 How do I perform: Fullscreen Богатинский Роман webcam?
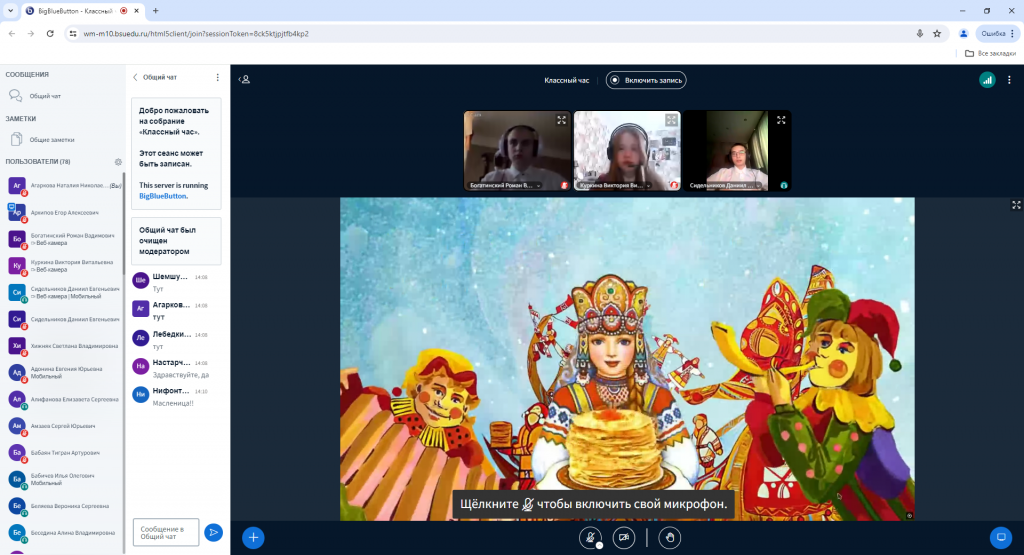coord(561,120)
